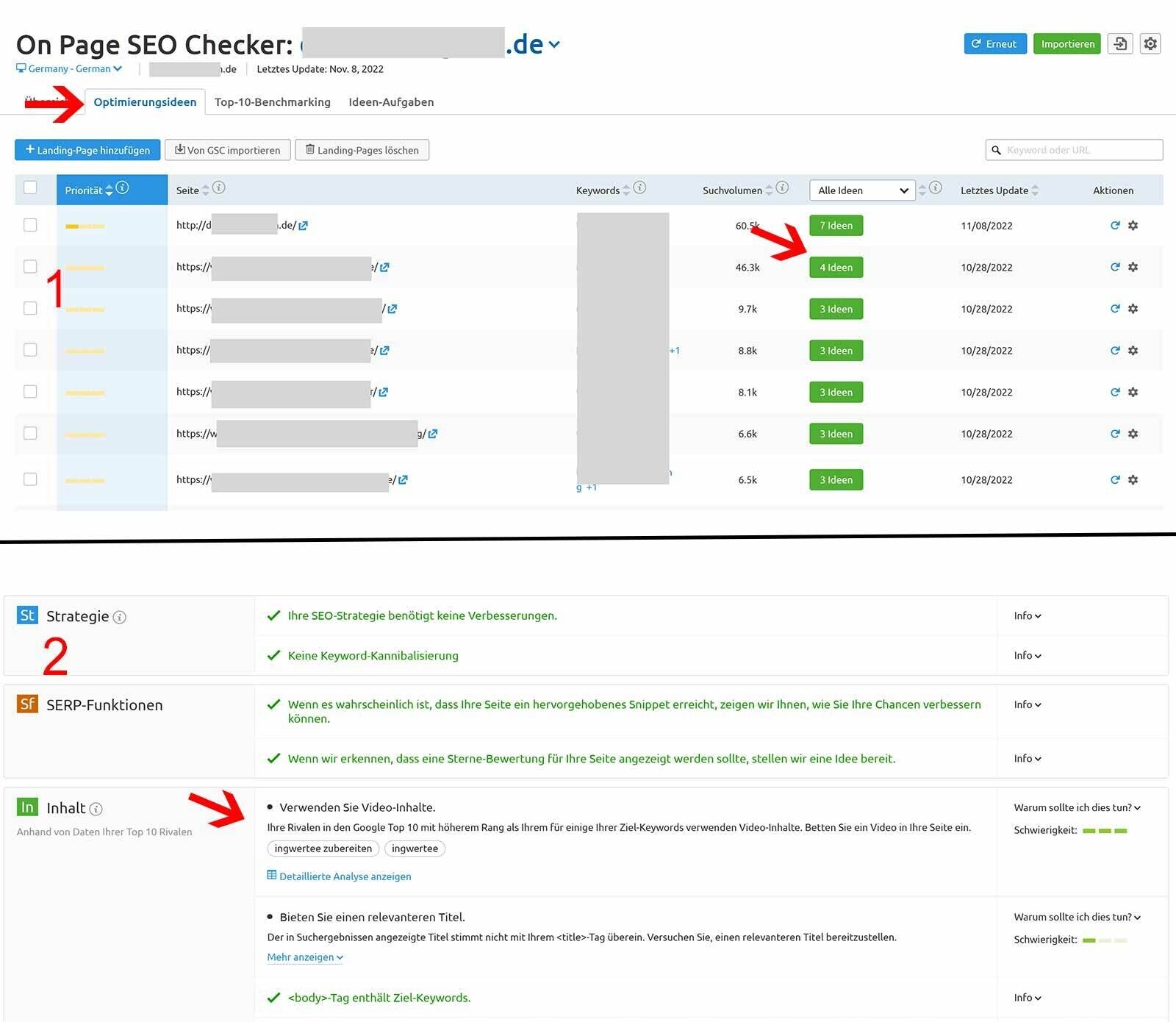The image size is (1176, 1022).
Task: Refresh the row with 8.1k search volume
Action: pyautogui.click(x=1115, y=392)
